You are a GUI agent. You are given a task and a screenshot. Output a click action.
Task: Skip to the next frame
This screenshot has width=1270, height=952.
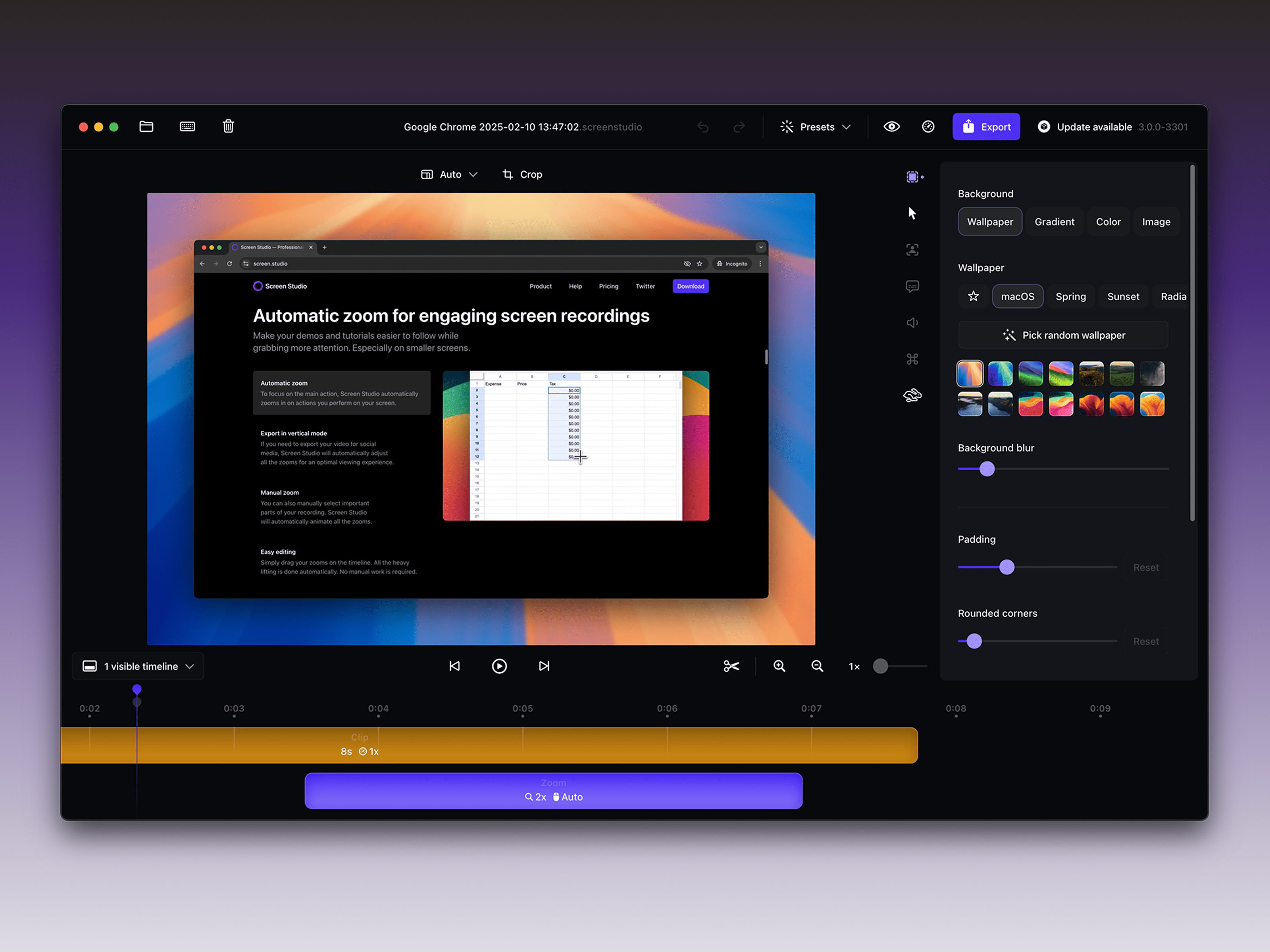coord(544,666)
